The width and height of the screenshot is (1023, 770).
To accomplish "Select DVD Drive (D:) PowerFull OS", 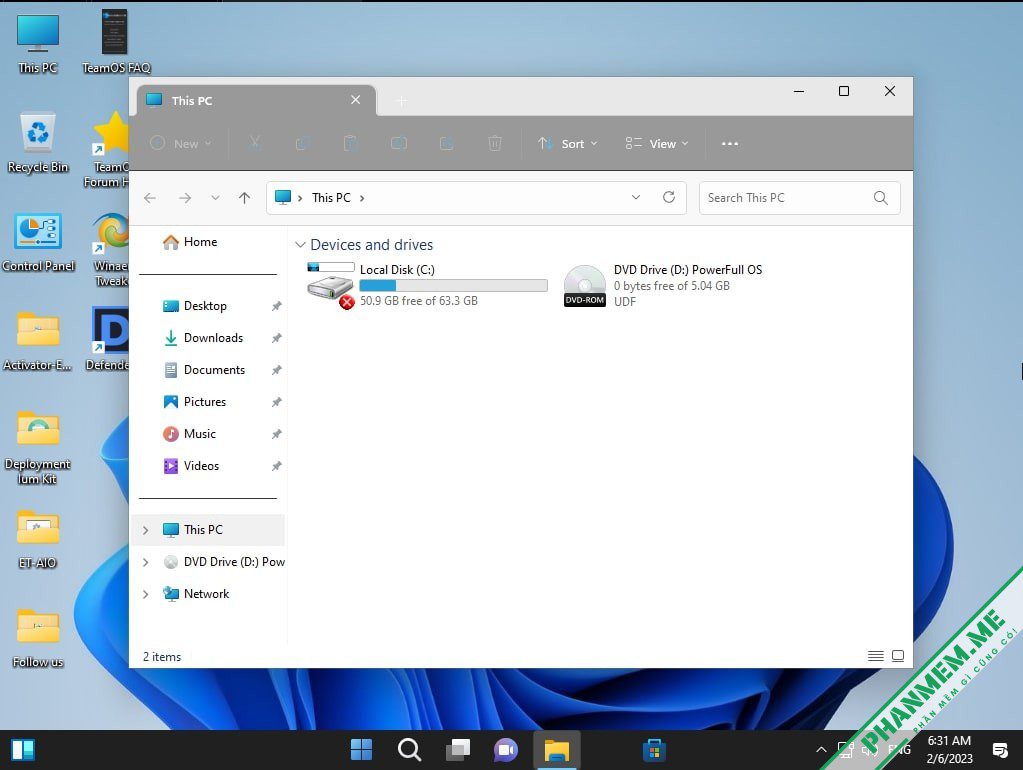I will [x=663, y=285].
